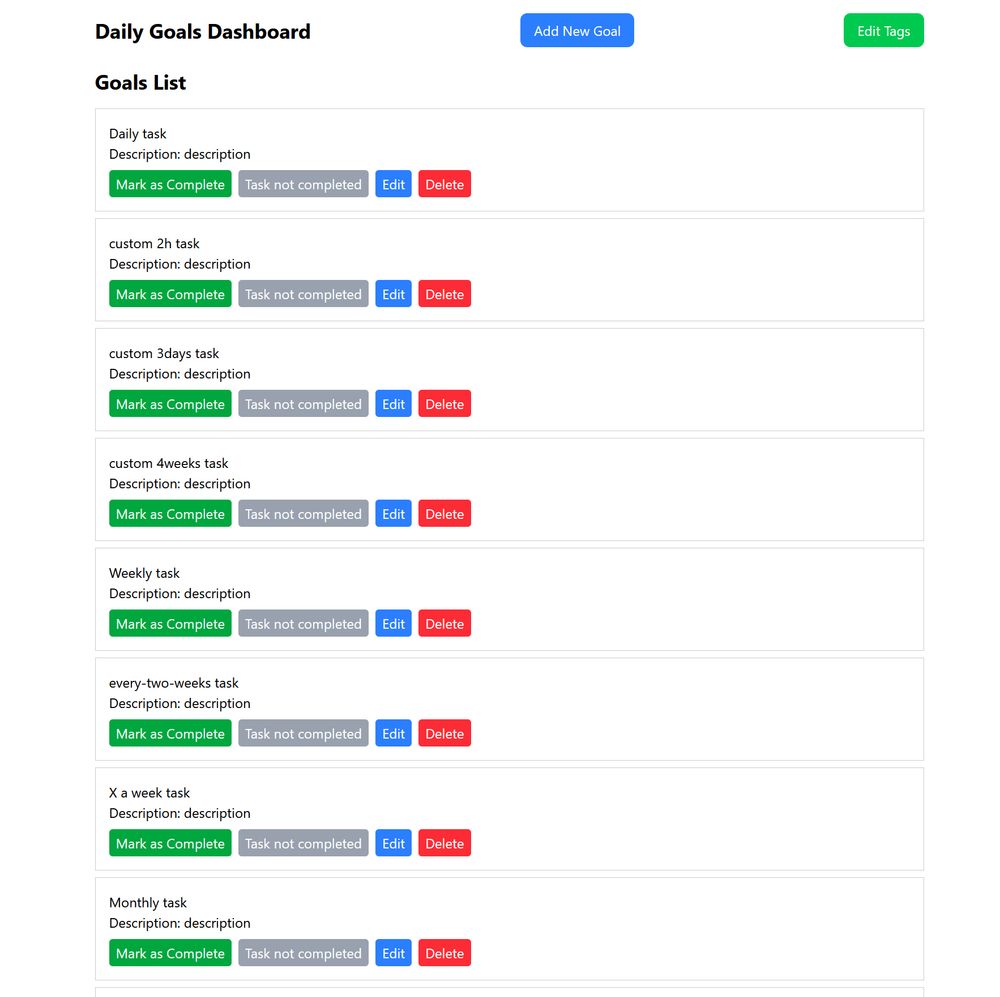Mark custom 2h task as complete
Image resolution: width=1000 pixels, height=997 pixels.
pyautogui.click(x=170, y=293)
